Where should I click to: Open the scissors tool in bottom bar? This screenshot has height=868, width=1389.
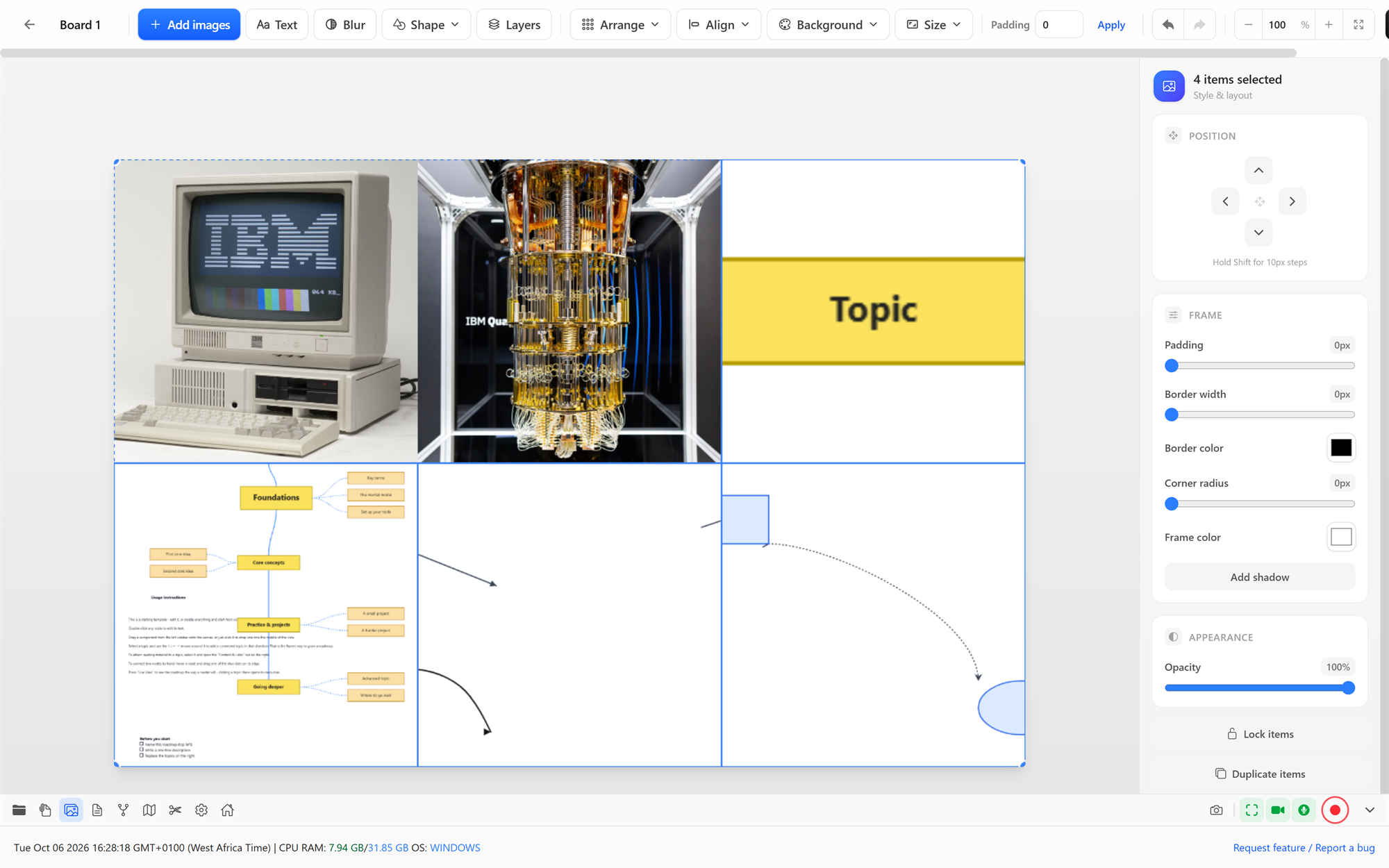pyautogui.click(x=175, y=810)
